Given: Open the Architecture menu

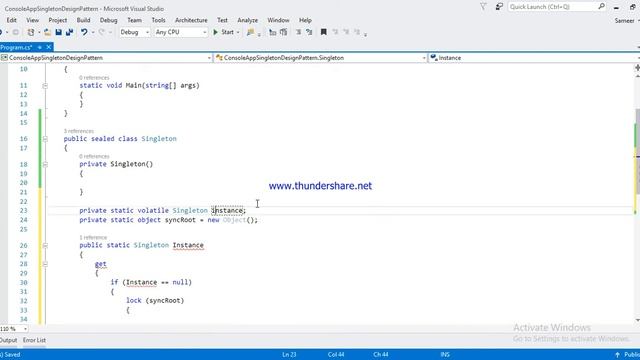Looking at the screenshot, I should [191, 20].
